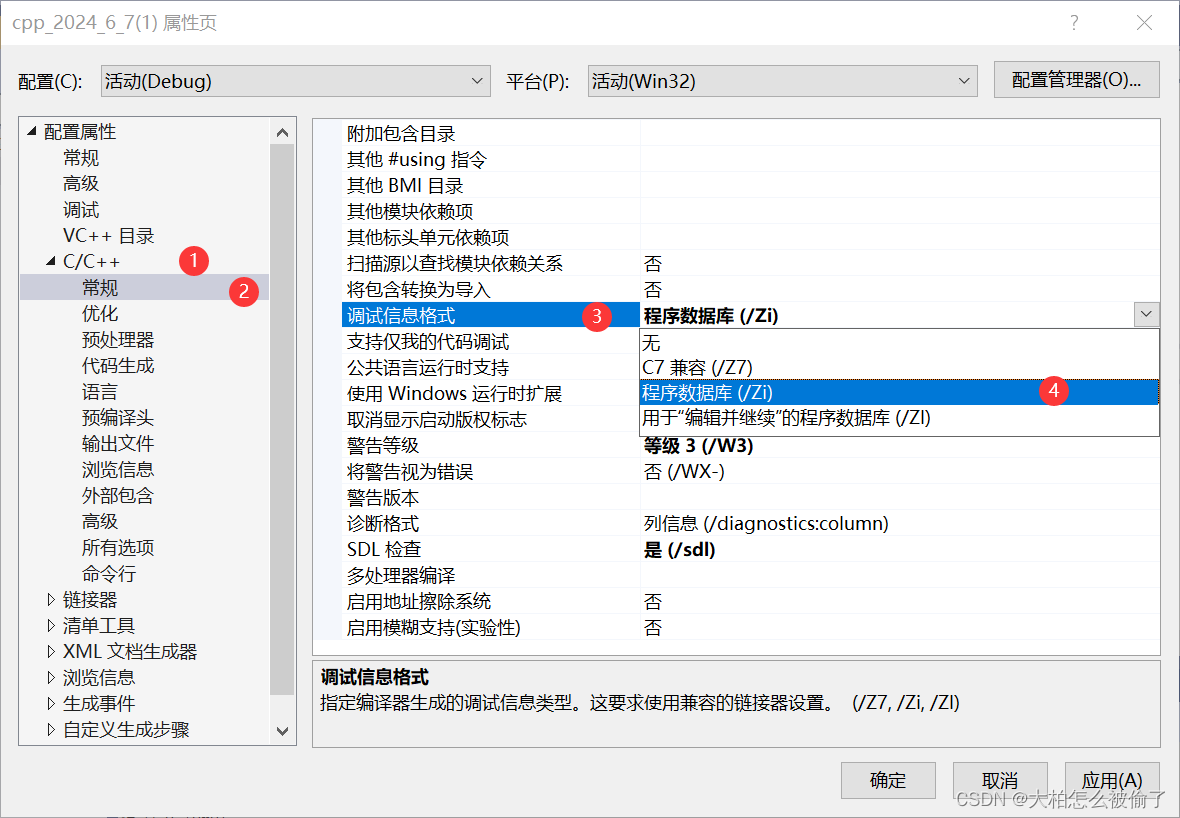Click the 是 (/sdl) value

pyautogui.click(x=680, y=549)
